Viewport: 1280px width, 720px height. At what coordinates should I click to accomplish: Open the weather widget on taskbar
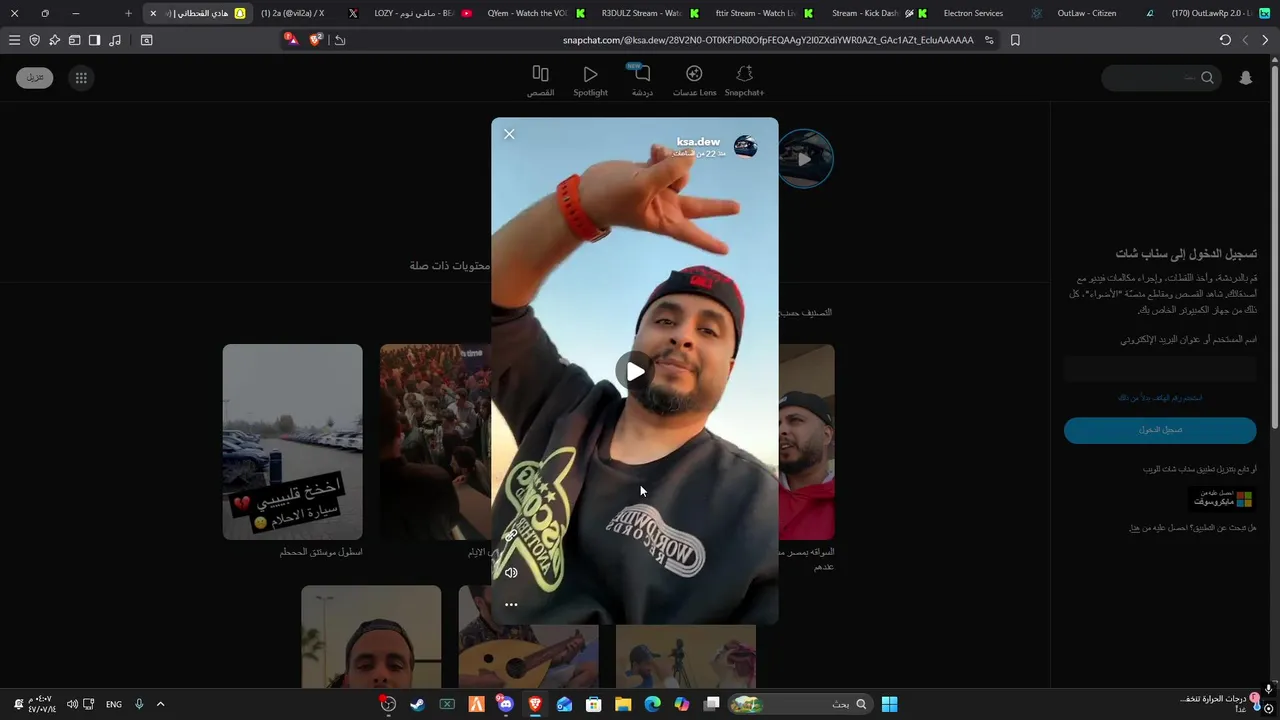tap(1218, 704)
